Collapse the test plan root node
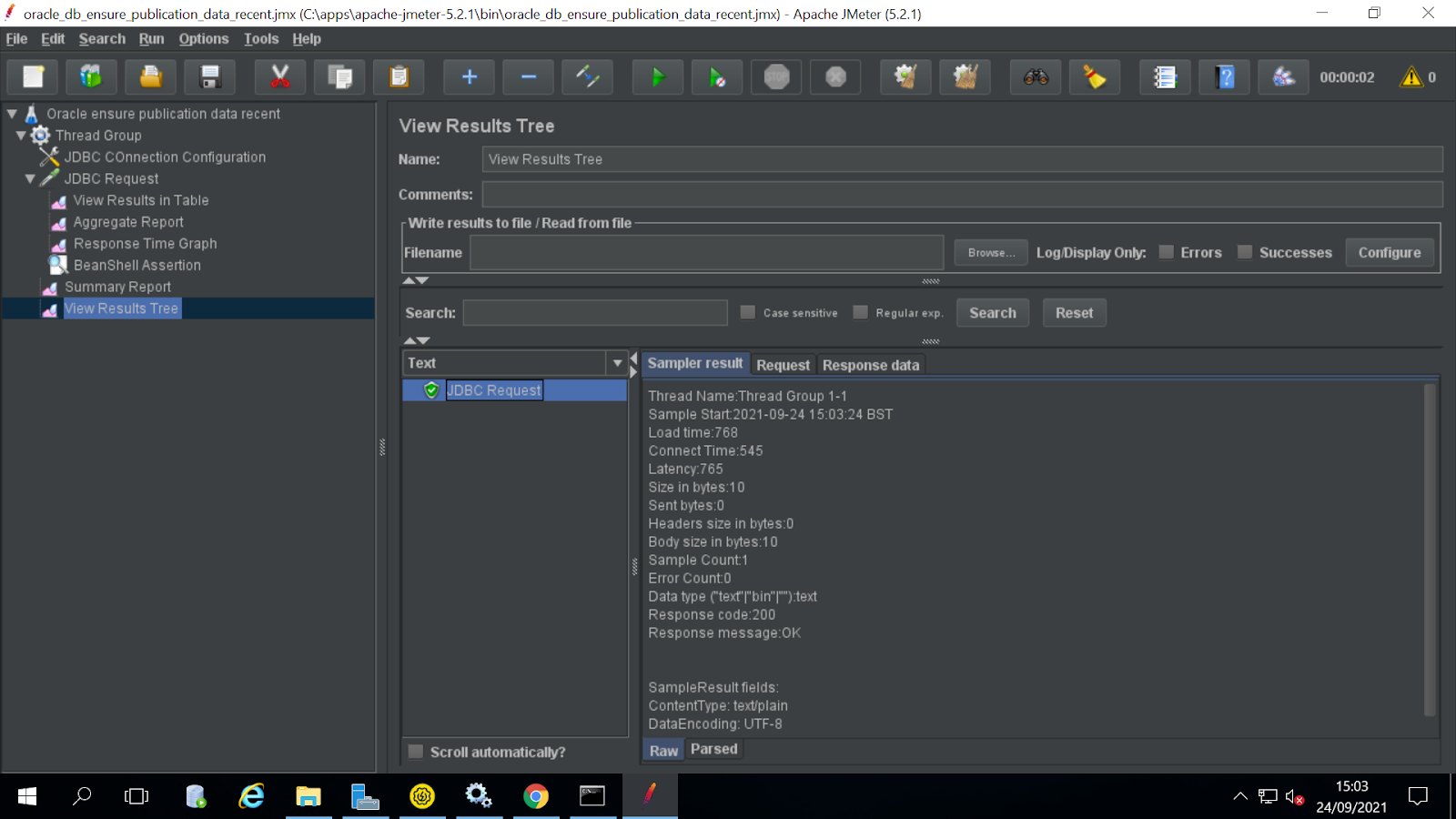The image size is (1456, 819). [x=13, y=114]
